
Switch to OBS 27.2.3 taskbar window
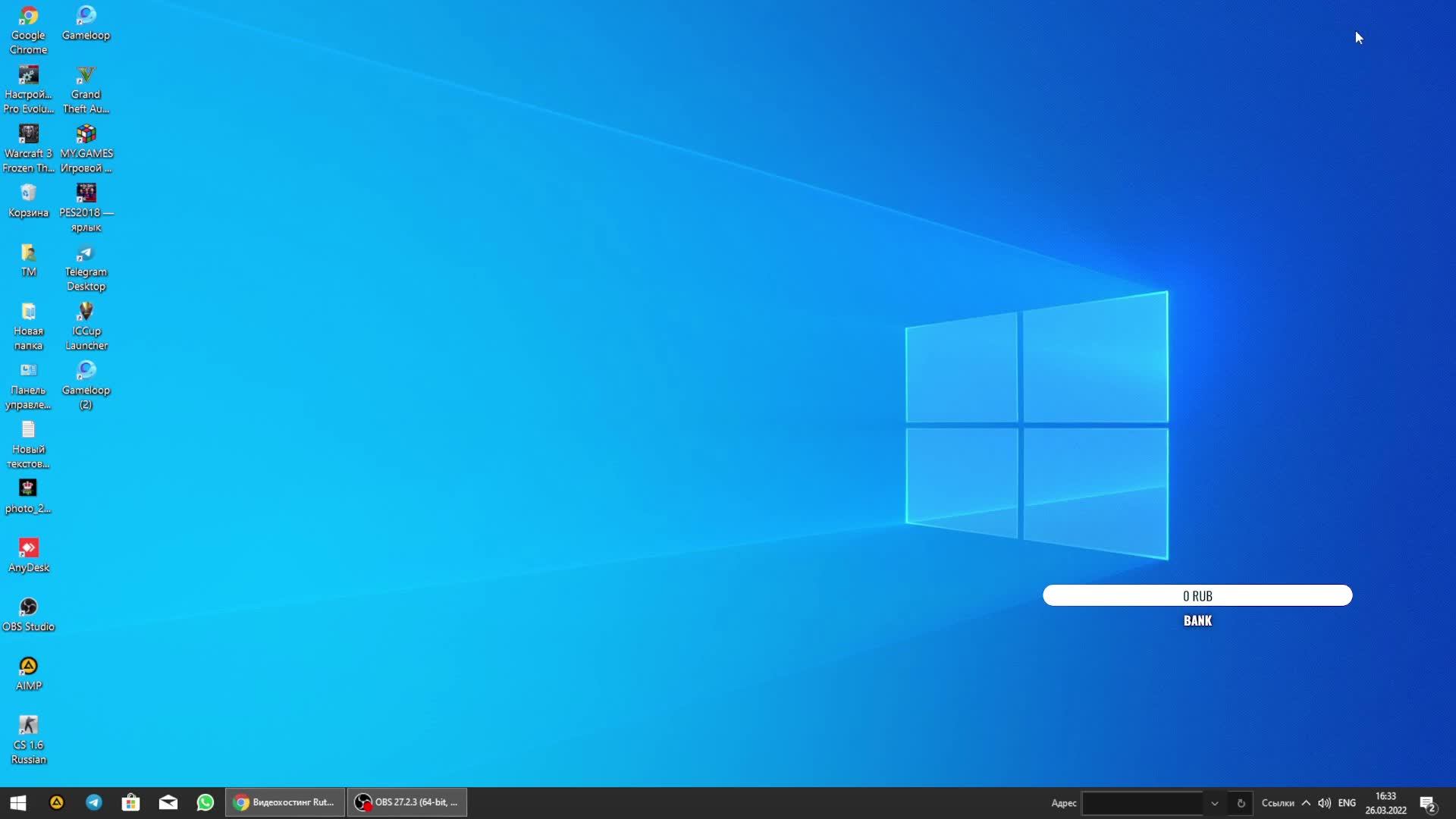point(407,802)
